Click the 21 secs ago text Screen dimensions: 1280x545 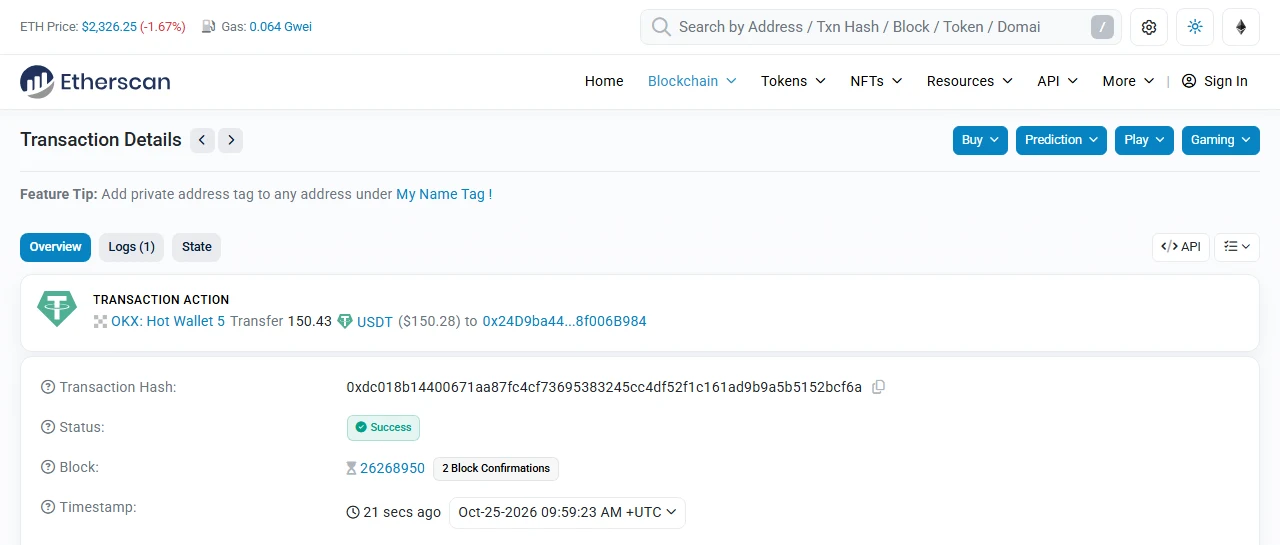(x=402, y=512)
